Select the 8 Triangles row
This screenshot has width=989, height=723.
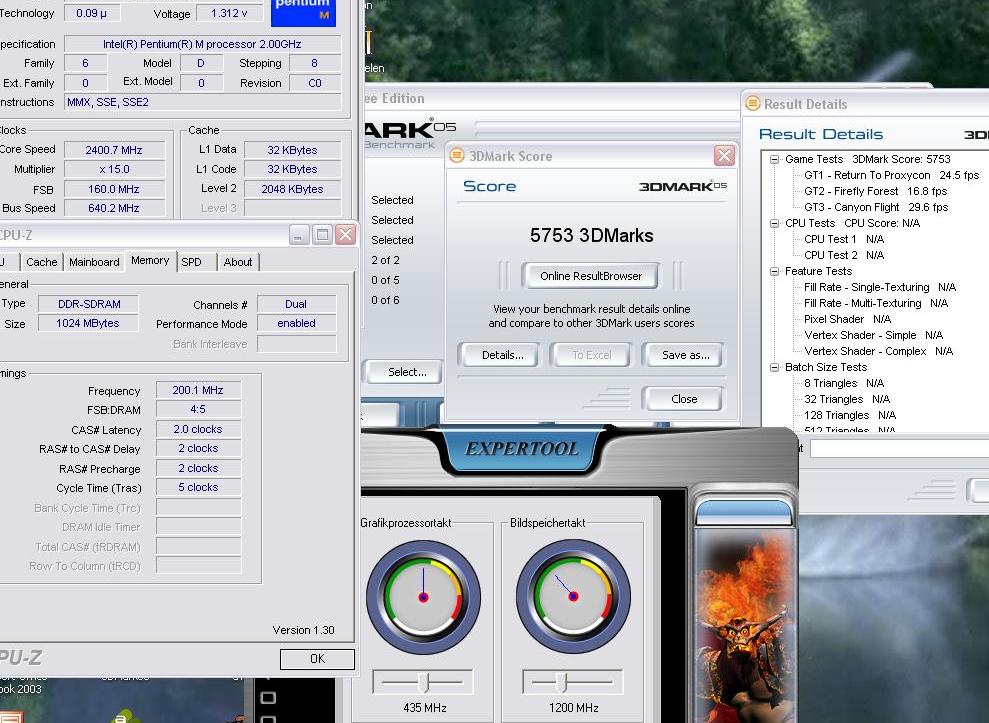844,383
